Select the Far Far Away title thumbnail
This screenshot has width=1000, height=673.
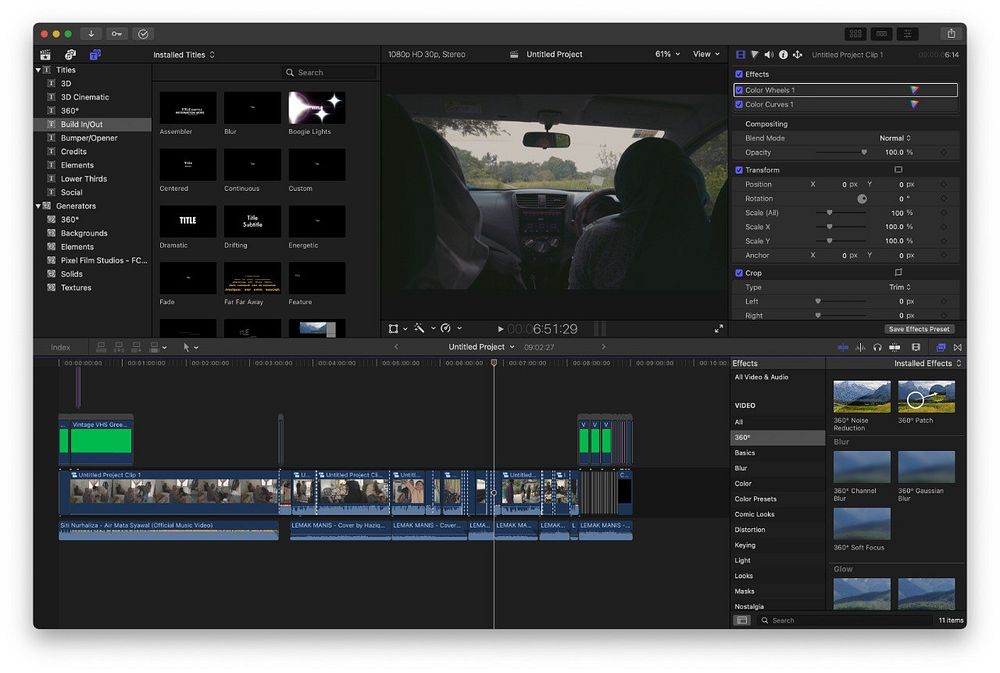point(252,278)
